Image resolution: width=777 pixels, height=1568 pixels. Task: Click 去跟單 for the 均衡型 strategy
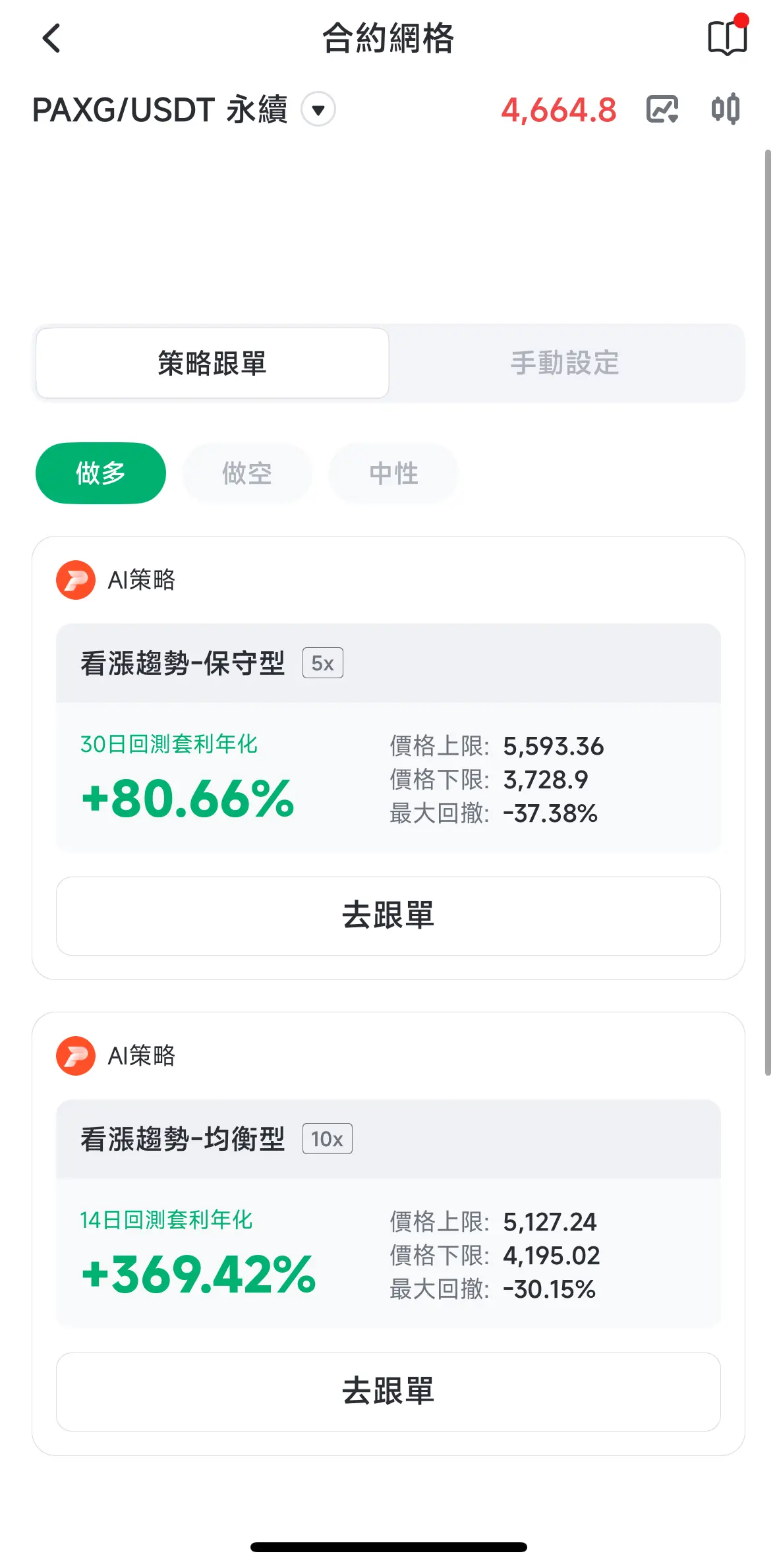[388, 1391]
